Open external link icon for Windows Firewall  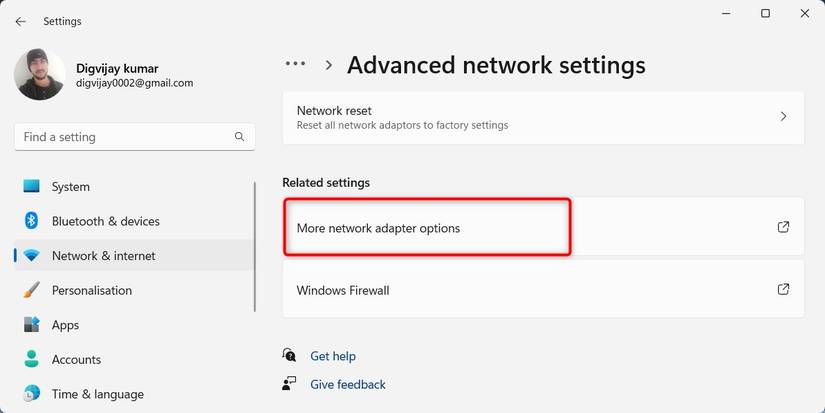pos(783,289)
